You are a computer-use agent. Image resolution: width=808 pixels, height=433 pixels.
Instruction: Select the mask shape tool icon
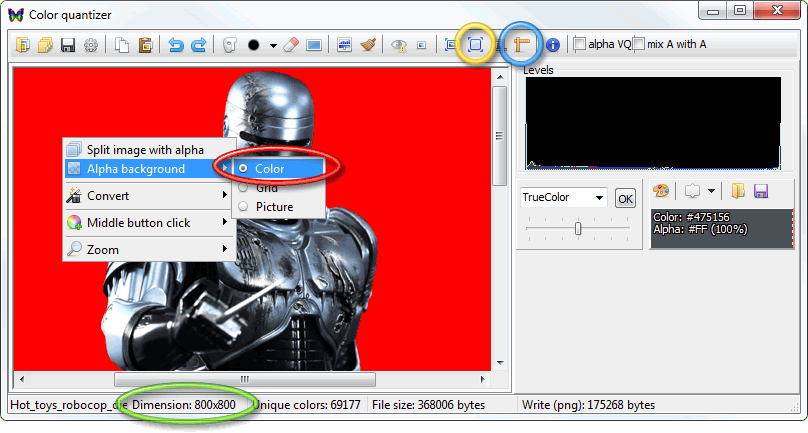tap(230, 45)
